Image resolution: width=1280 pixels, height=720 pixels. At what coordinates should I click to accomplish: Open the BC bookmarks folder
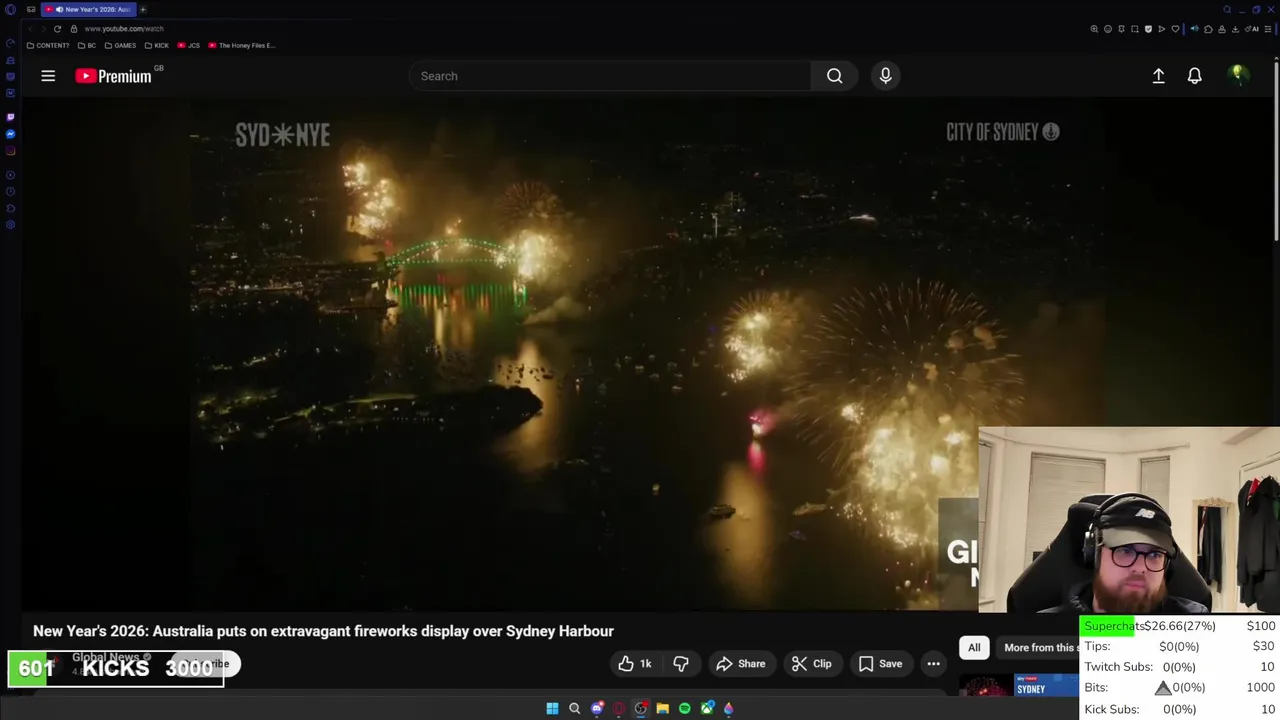(x=87, y=45)
